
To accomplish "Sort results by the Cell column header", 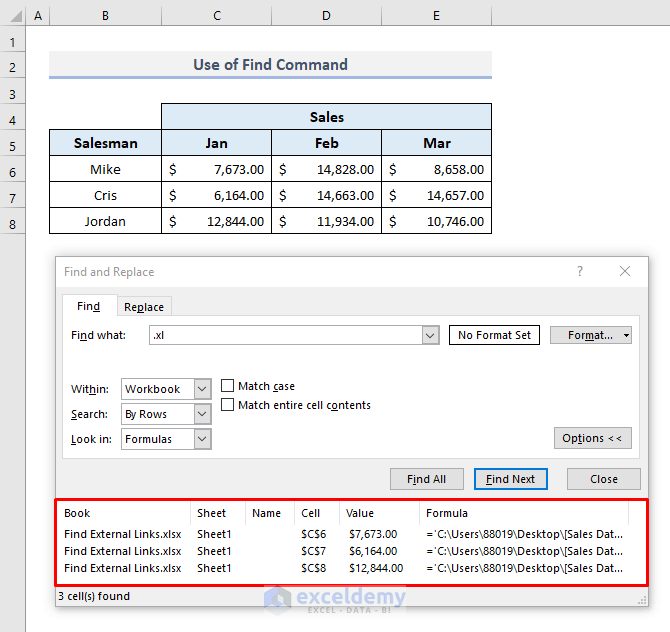I will (x=317, y=513).
